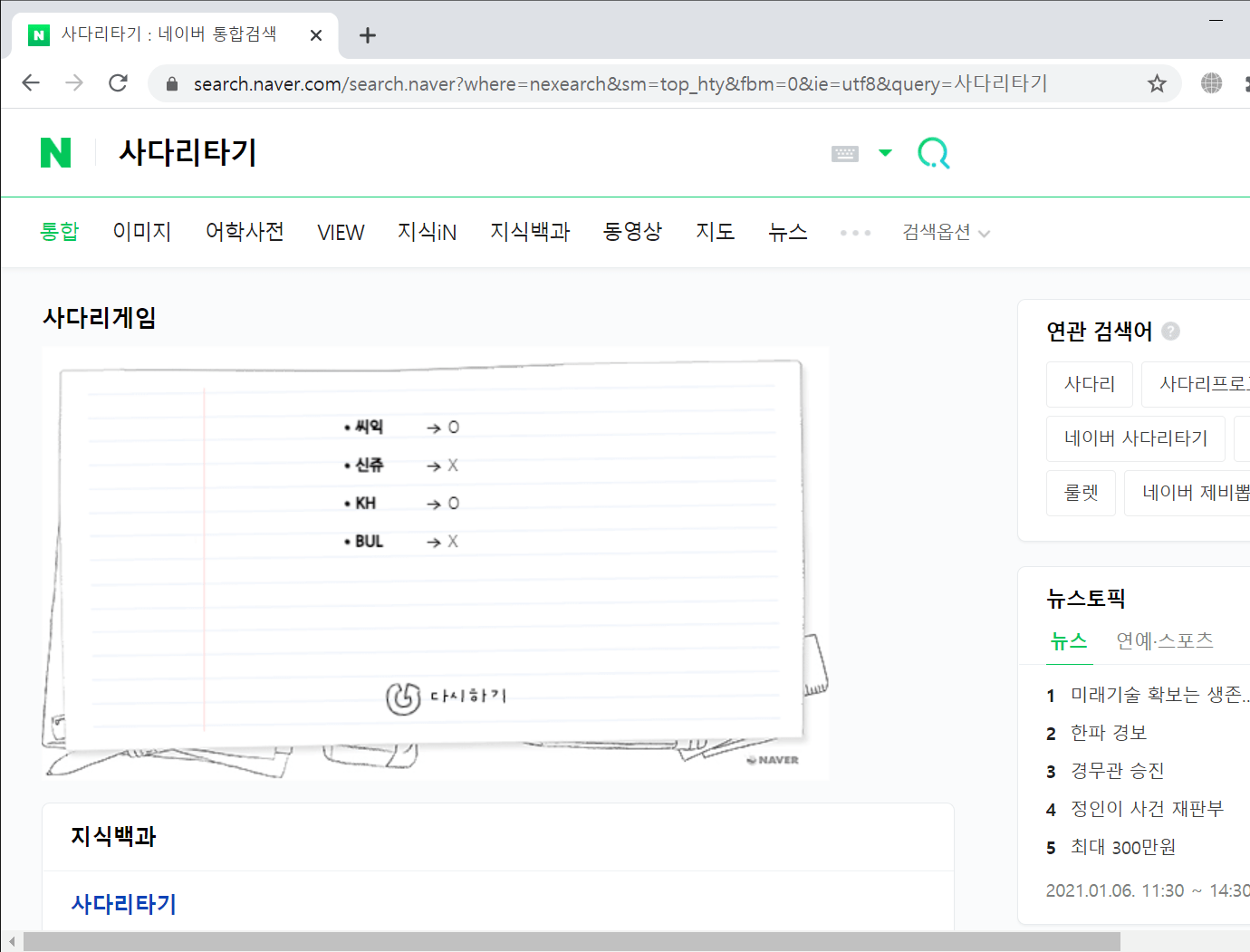Show more tabs via the ellipsis
The width and height of the screenshot is (1250, 952).
pos(855,233)
